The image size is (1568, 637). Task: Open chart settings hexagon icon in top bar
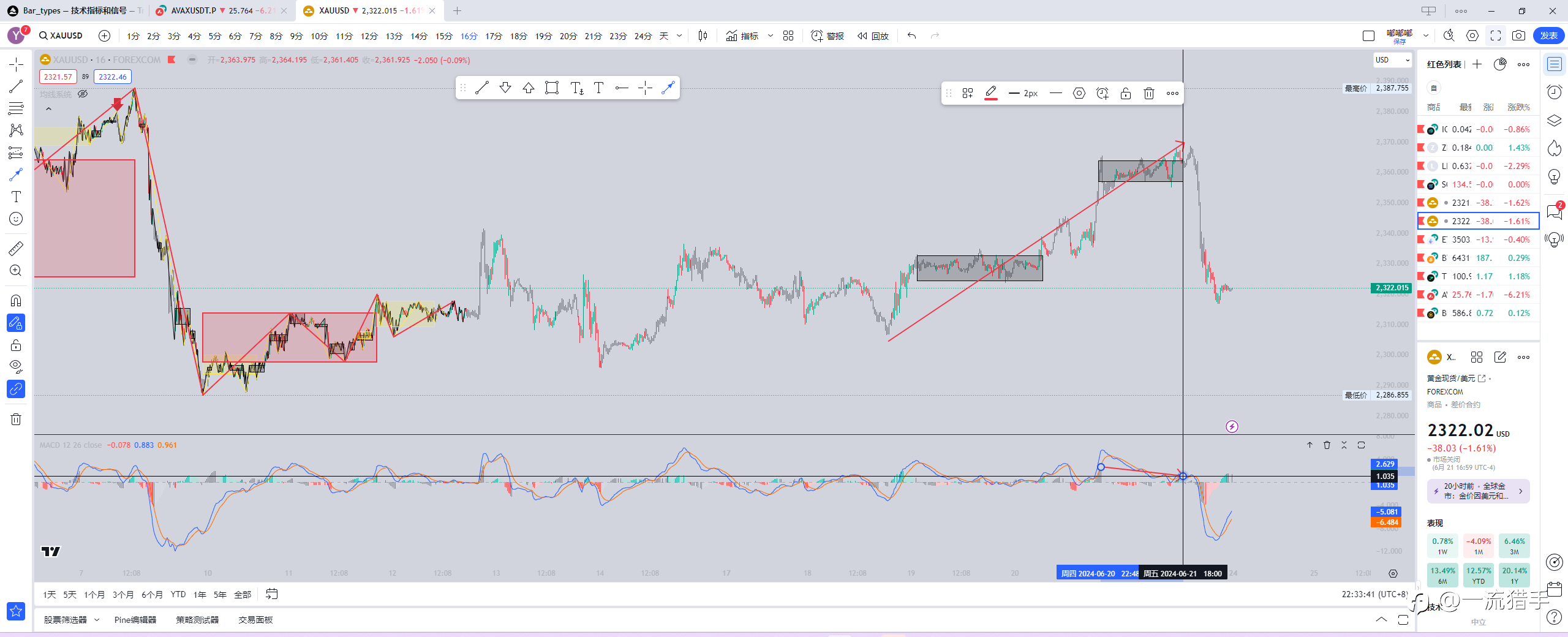point(1472,36)
